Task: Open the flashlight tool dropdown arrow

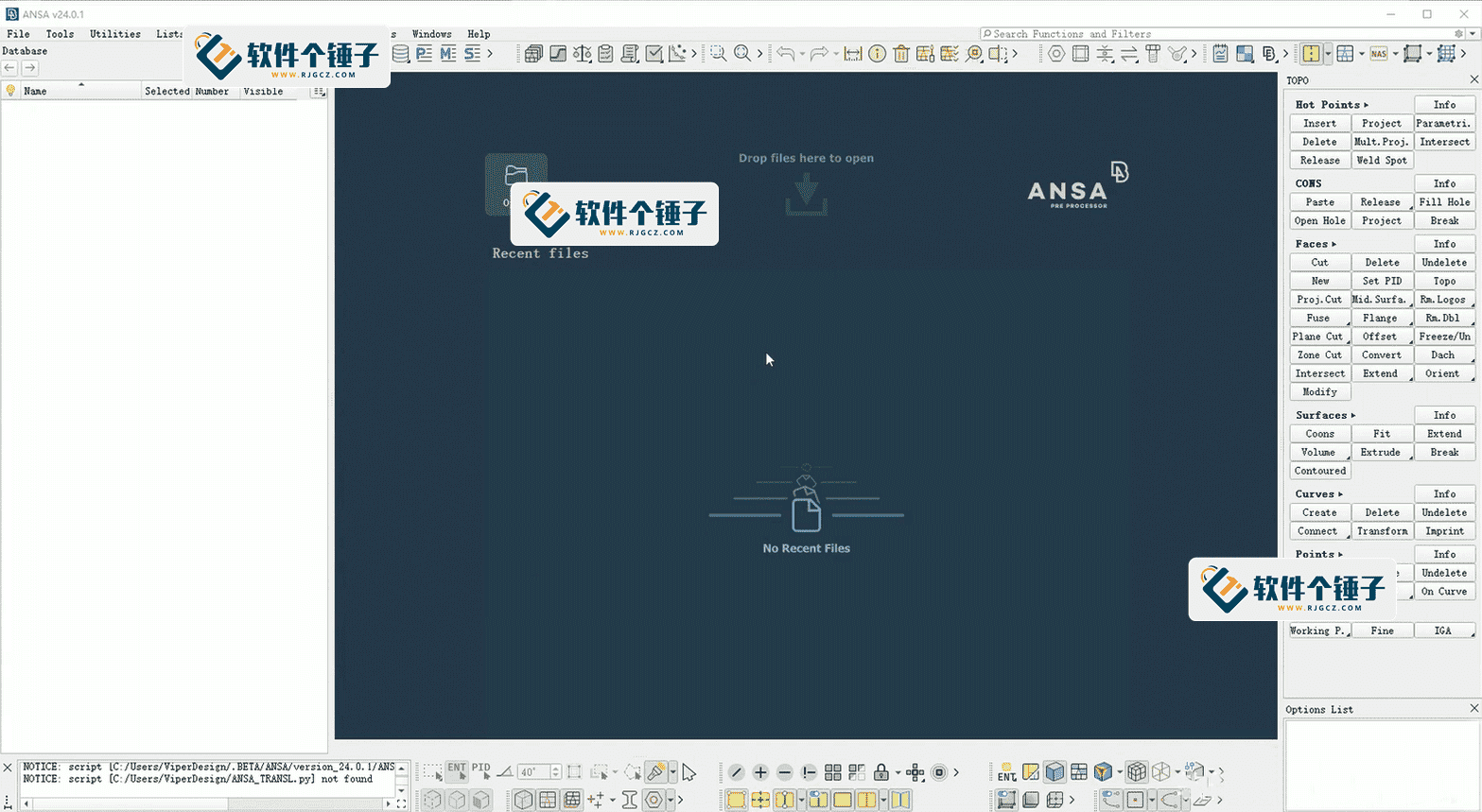Action: [672, 772]
